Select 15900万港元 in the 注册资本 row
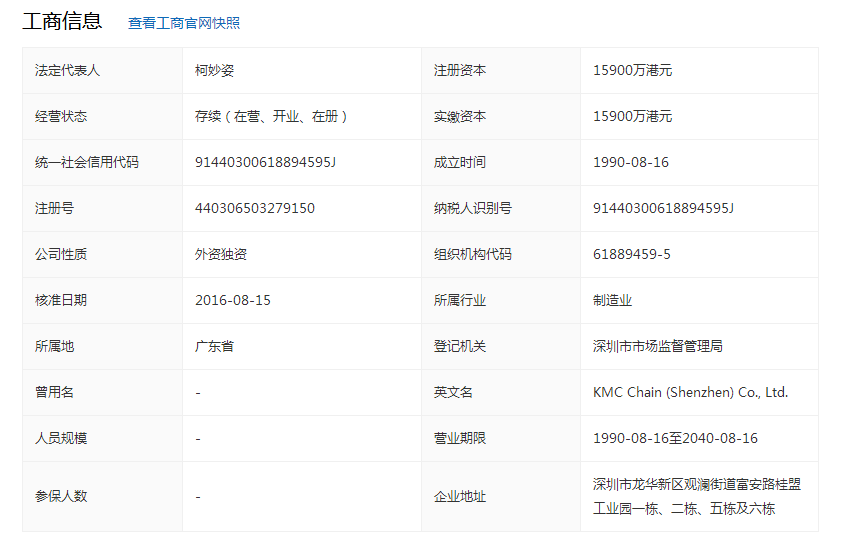Screen dimensions: 848x548 pos(632,70)
